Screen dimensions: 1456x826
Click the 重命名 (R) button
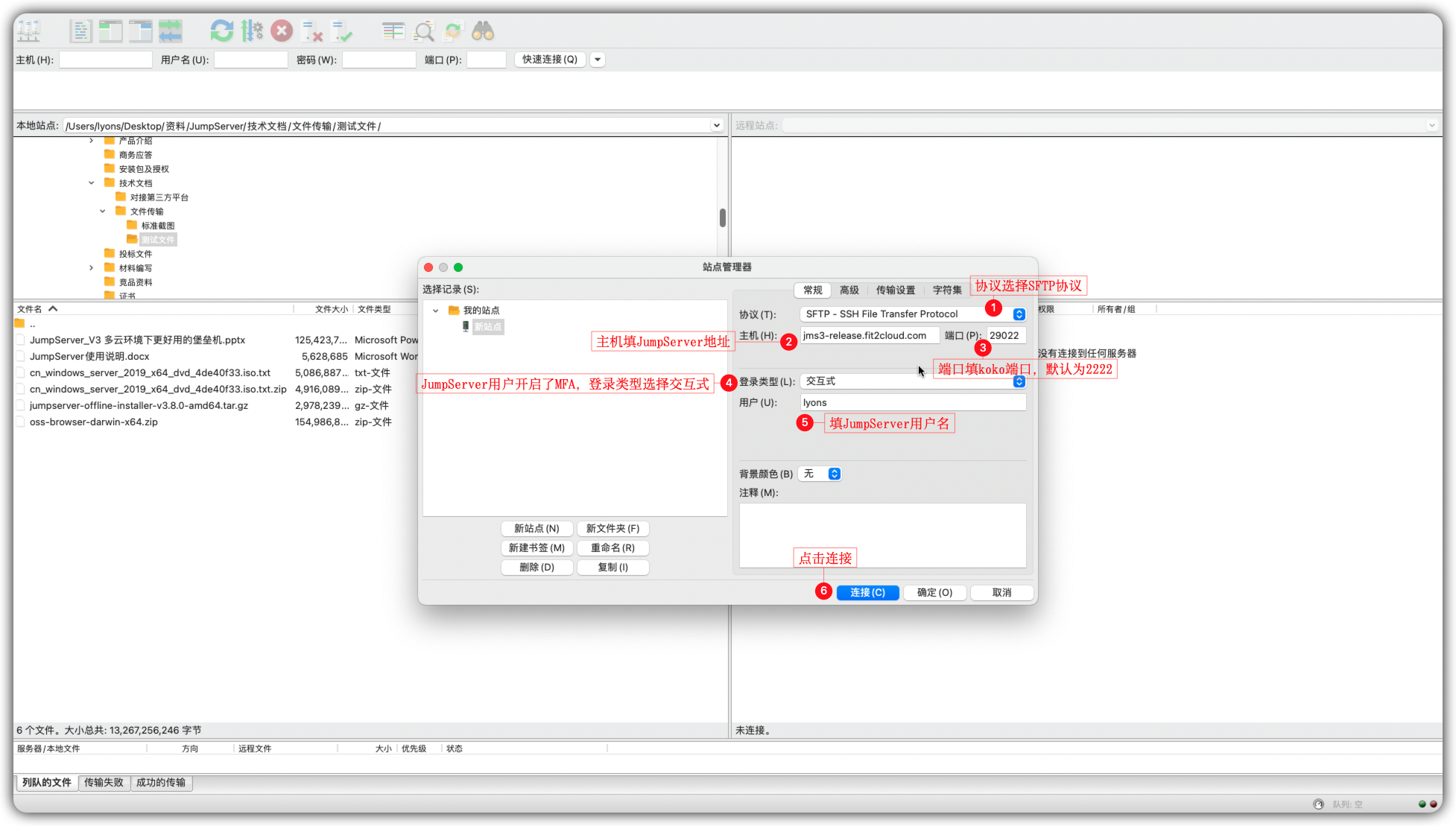[x=613, y=548]
